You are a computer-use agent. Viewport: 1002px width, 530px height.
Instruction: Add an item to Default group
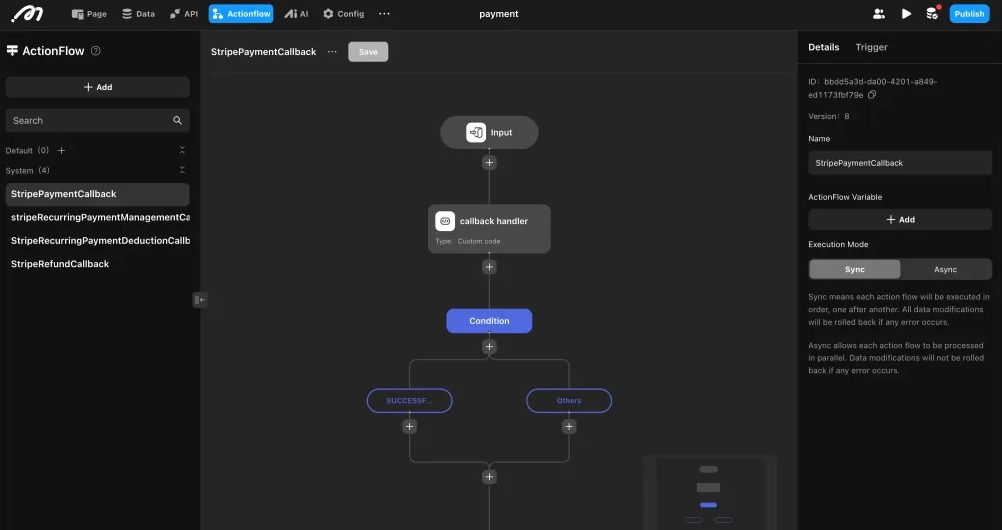point(61,150)
